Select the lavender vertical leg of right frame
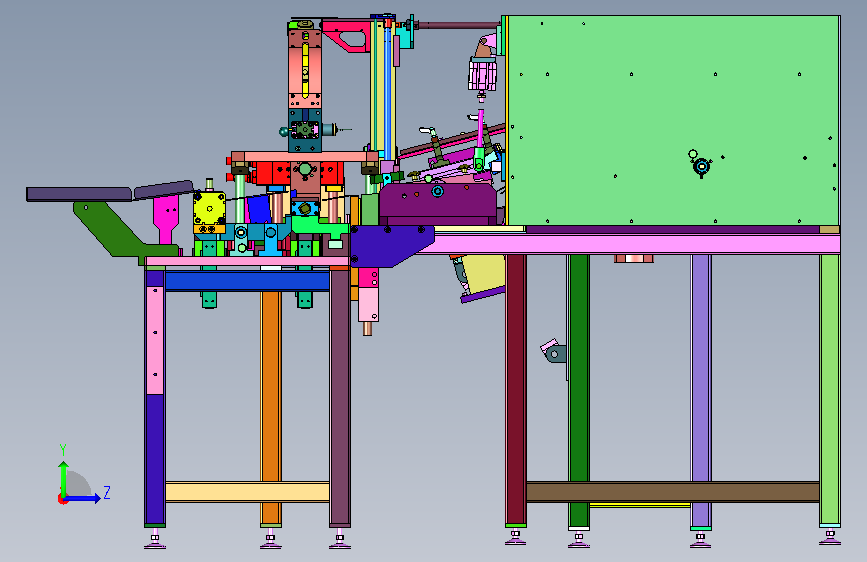The image size is (867, 562). click(701, 390)
